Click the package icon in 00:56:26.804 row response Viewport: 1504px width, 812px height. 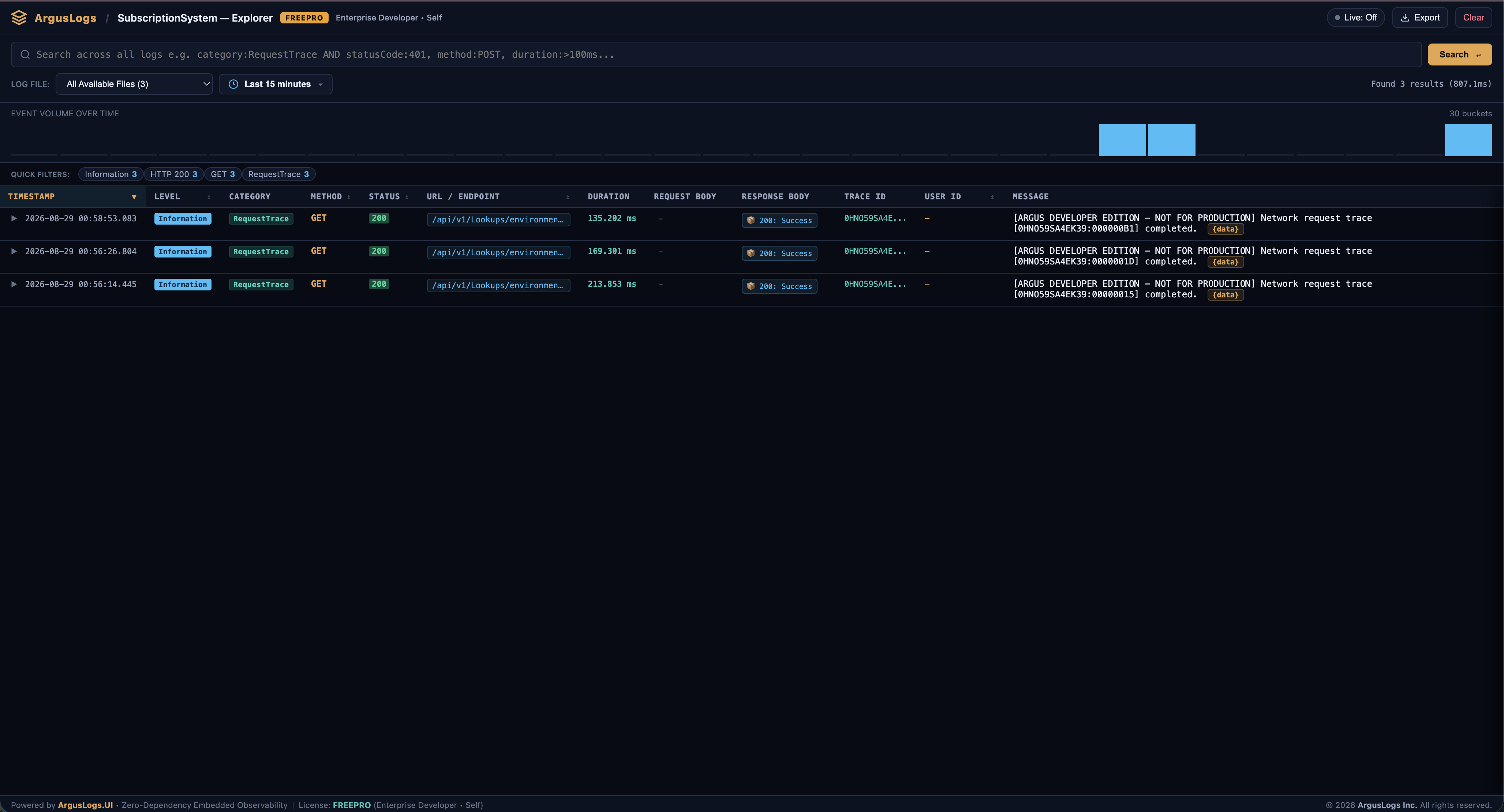[751, 253]
